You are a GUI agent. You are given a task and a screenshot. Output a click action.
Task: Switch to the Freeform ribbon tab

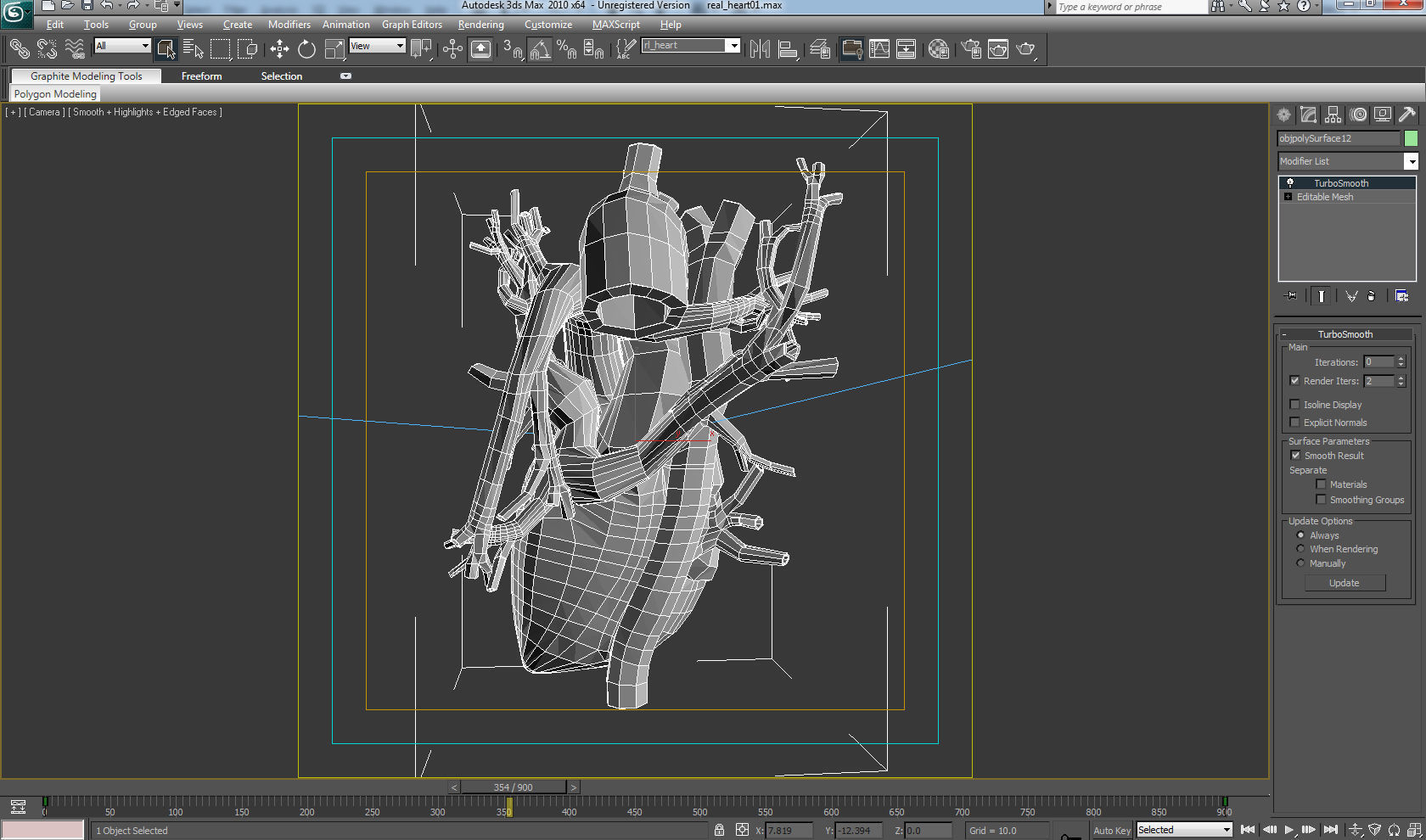pos(202,76)
